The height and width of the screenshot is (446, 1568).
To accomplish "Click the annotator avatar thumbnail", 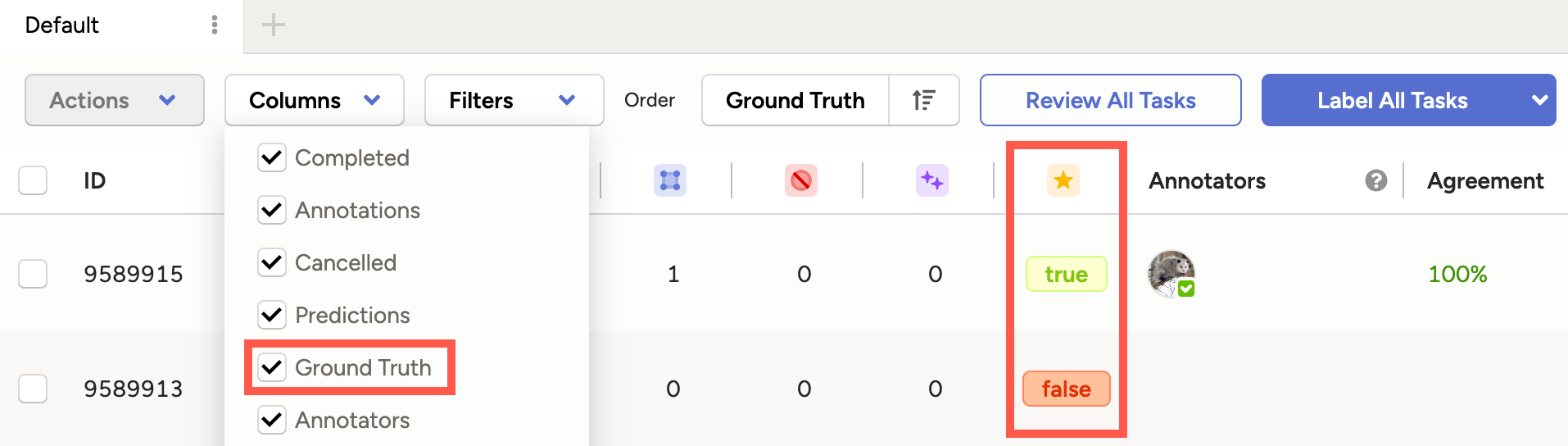I will [x=1171, y=273].
